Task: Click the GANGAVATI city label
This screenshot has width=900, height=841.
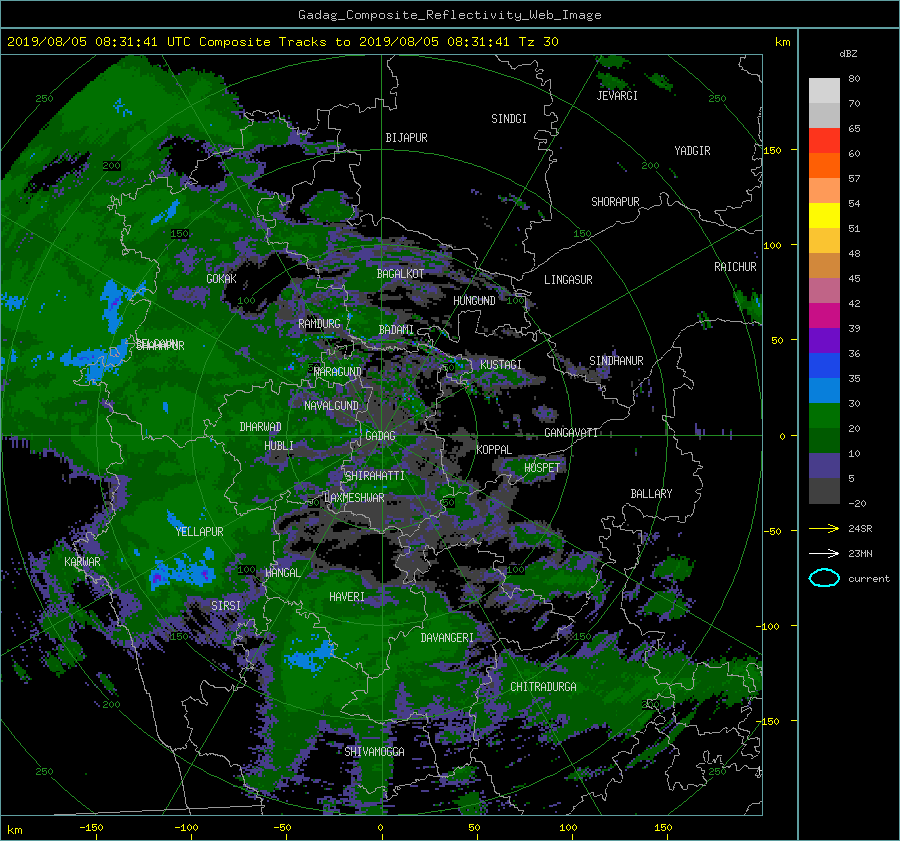Action: click(571, 433)
